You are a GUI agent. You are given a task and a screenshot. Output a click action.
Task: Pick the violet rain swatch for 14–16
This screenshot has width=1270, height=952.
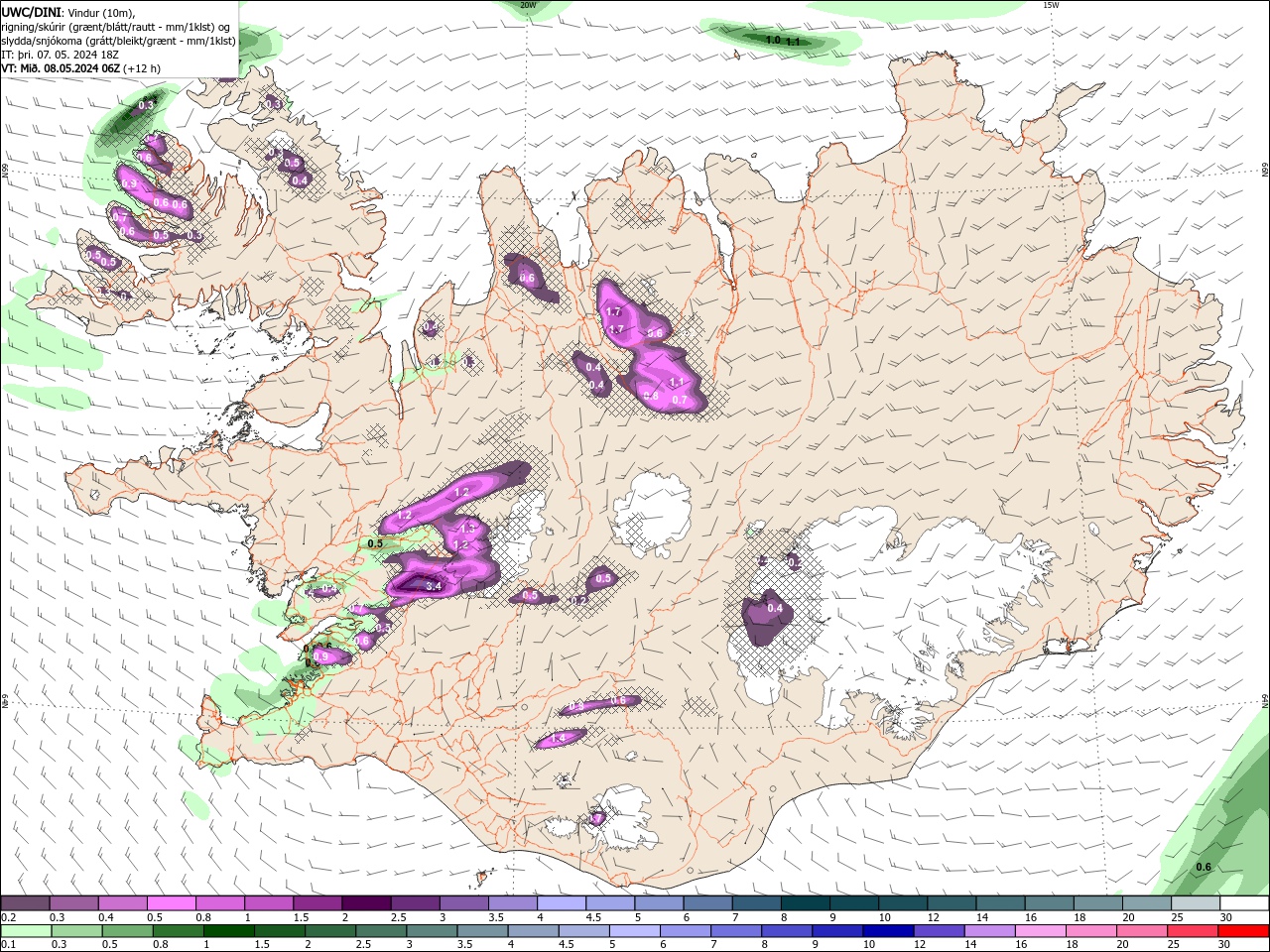[990, 931]
